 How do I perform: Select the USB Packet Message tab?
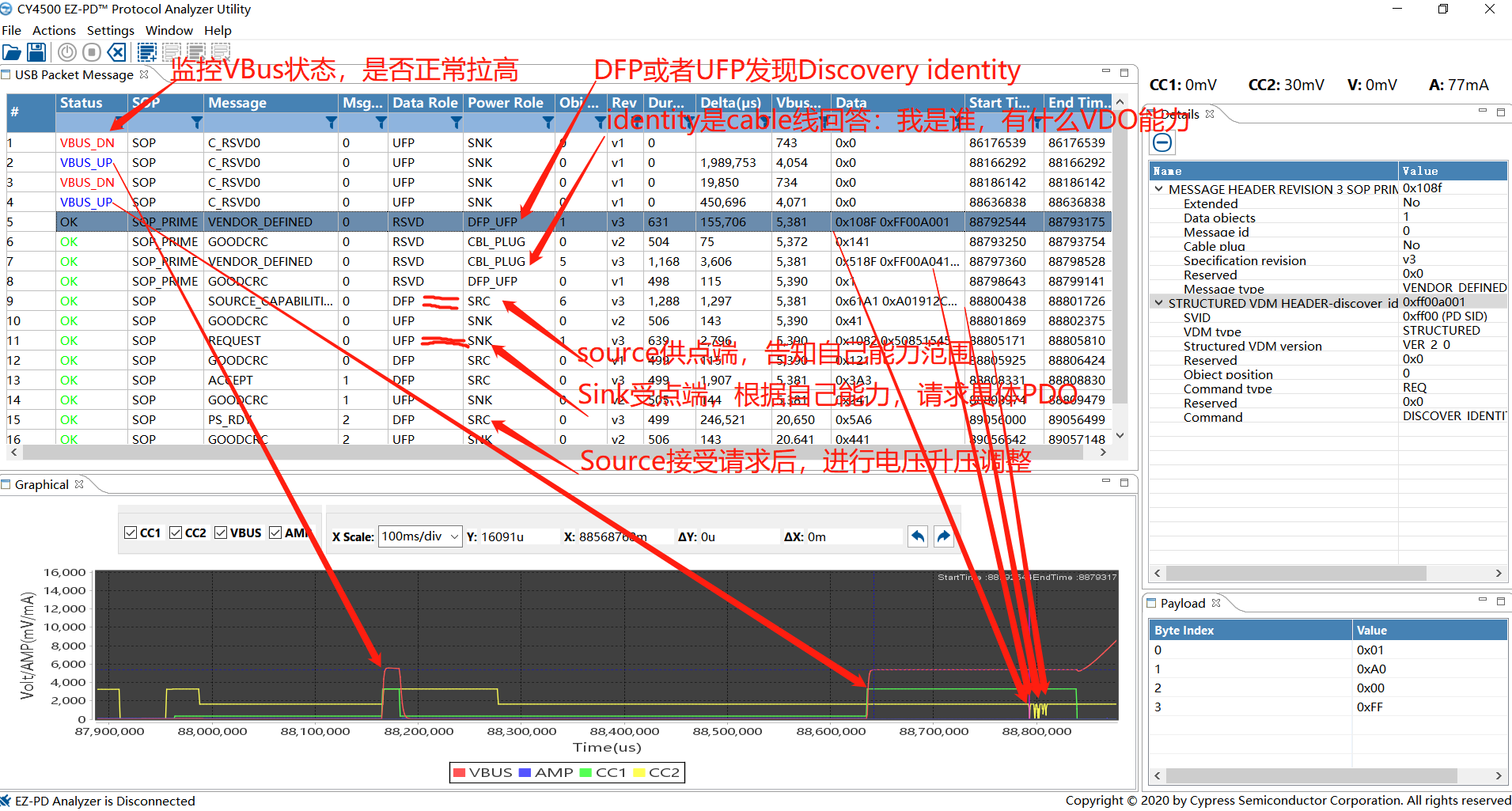pyautogui.click(x=74, y=74)
